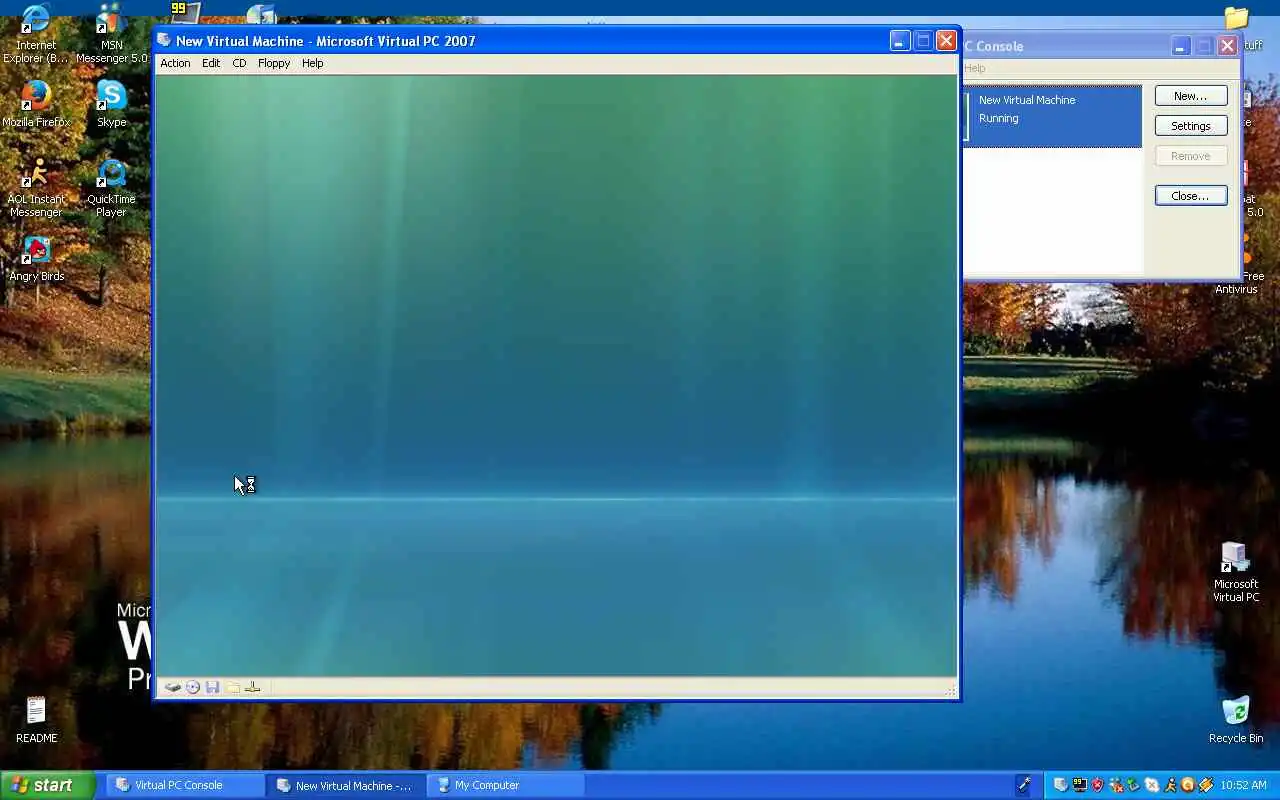Click the CD drive icon in VM status bar
The width and height of the screenshot is (1280, 800).
[x=193, y=687]
